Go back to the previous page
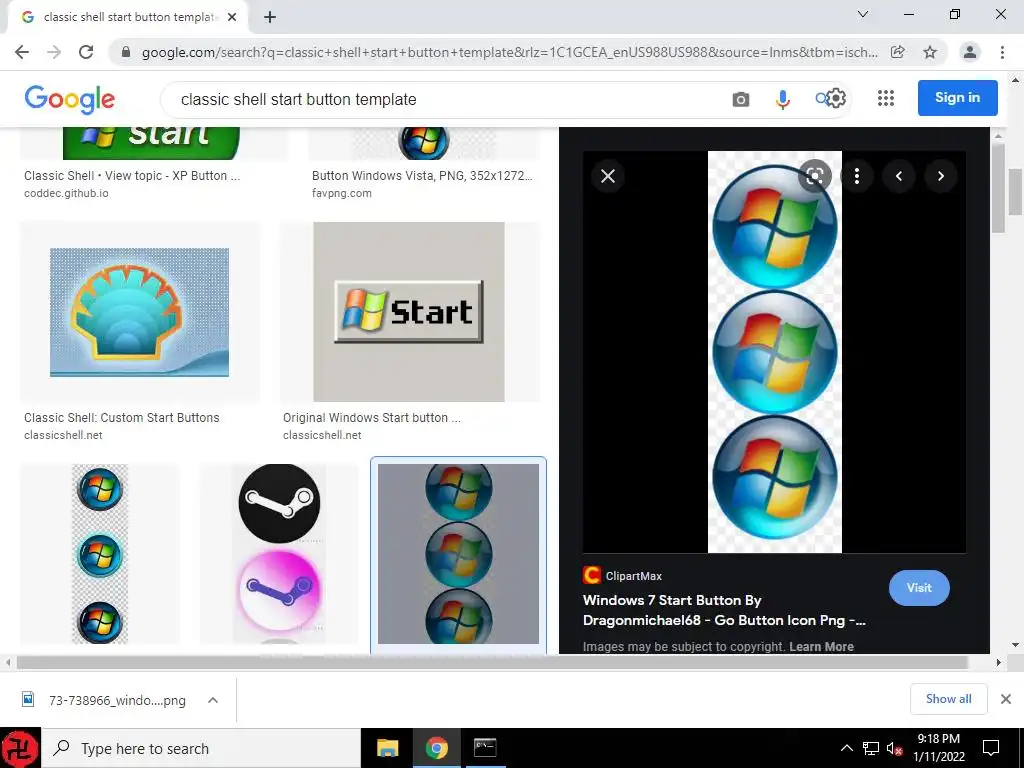 [x=22, y=52]
